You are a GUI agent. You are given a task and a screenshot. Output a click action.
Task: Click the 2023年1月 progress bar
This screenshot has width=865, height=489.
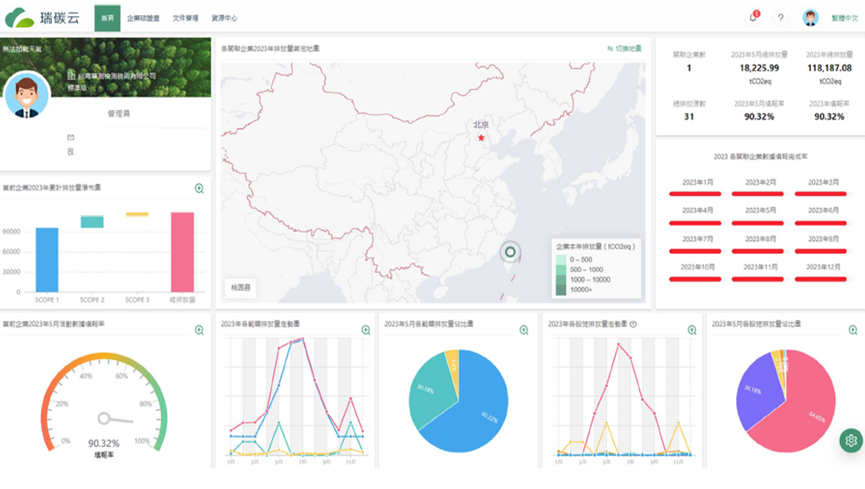[x=697, y=194]
